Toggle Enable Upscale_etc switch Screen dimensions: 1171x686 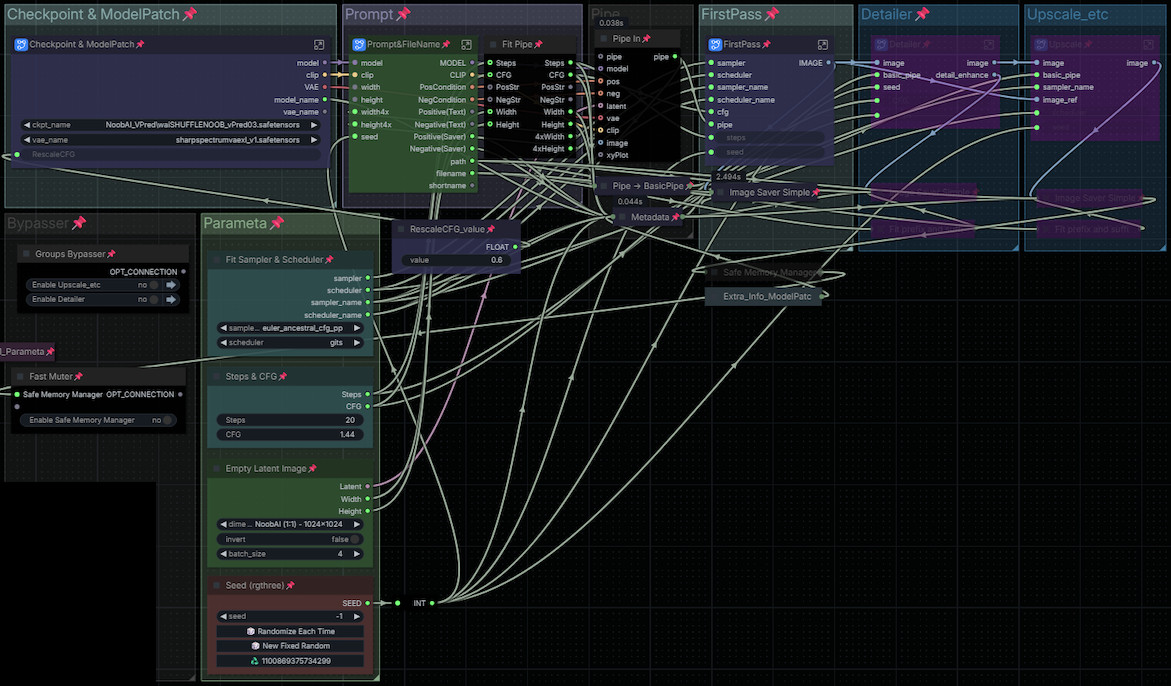153,285
